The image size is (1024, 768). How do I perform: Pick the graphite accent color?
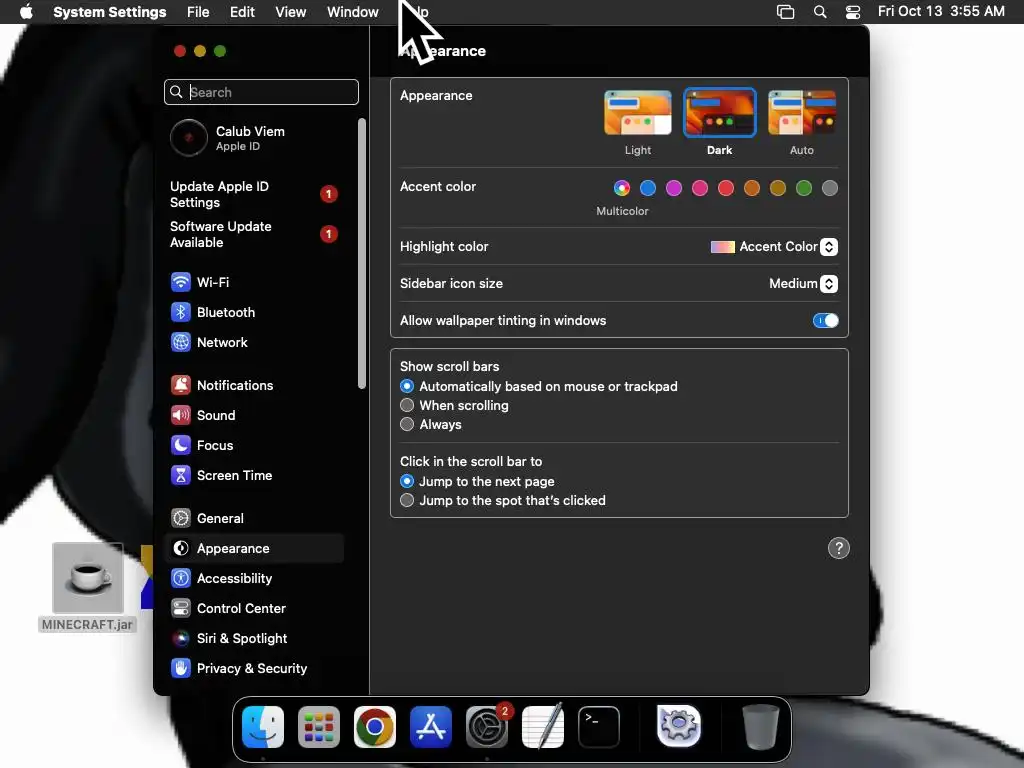click(x=830, y=188)
